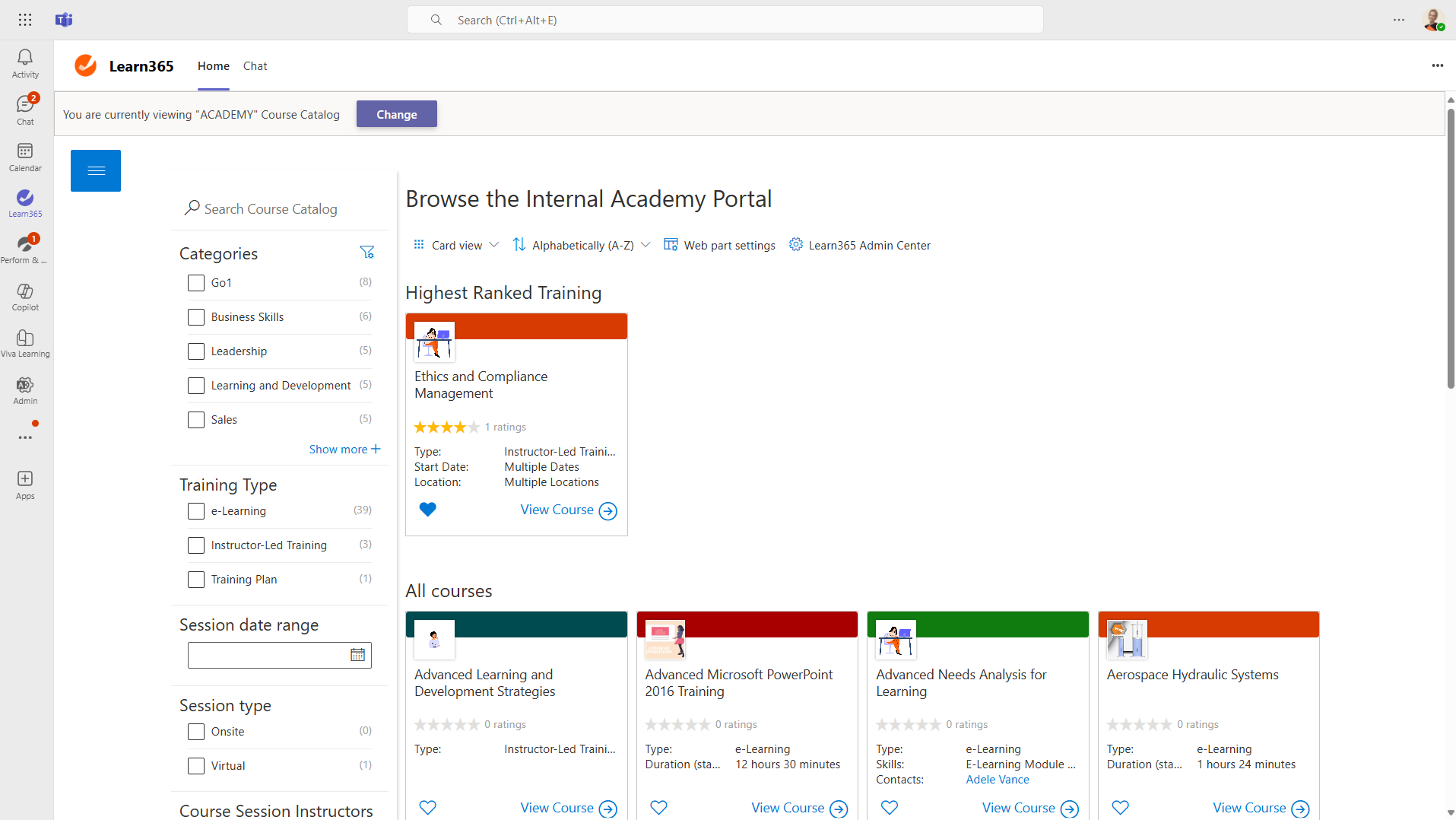Viewport: 1456px width, 820px height.
Task: Open the session date calendar picker
Action: [x=357, y=655]
